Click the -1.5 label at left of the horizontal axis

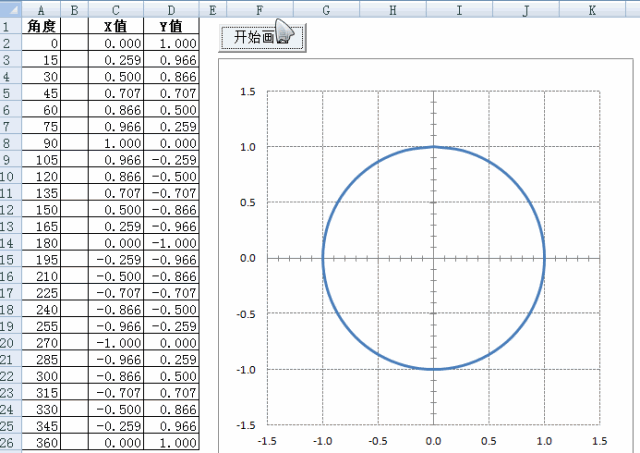tap(267, 440)
